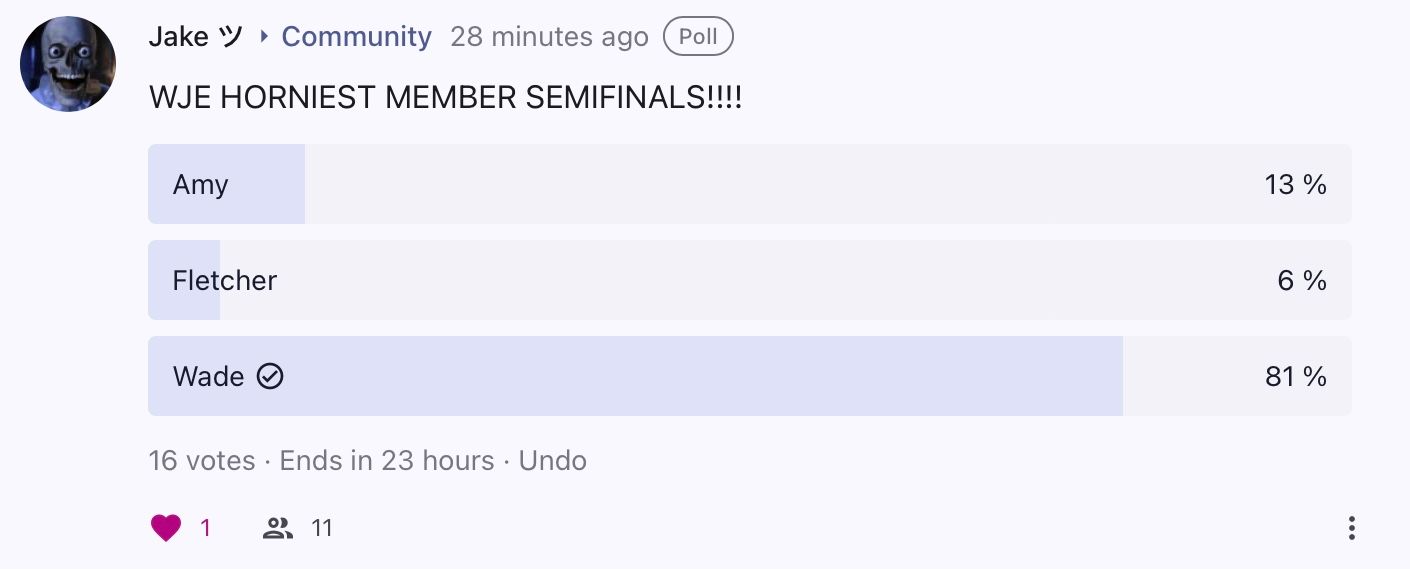Click the Poll badge label
The width and height of the screenshot is (1410, 569).
[x=698, y=37]
